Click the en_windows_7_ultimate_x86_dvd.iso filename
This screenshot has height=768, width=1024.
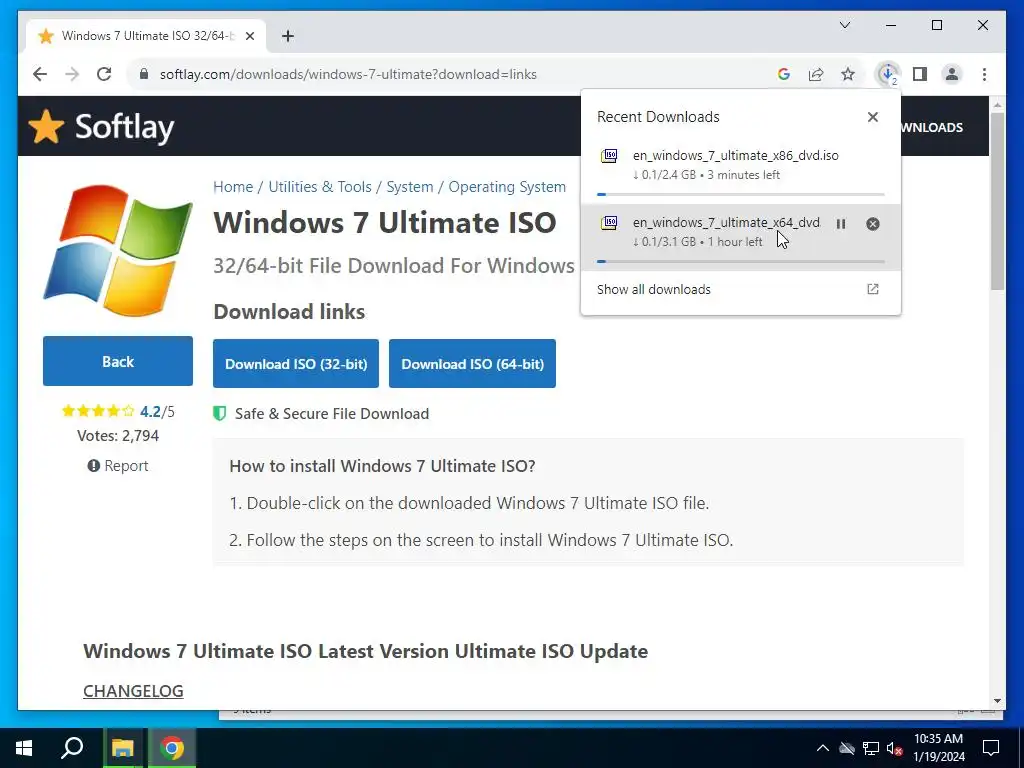point(736,155)
